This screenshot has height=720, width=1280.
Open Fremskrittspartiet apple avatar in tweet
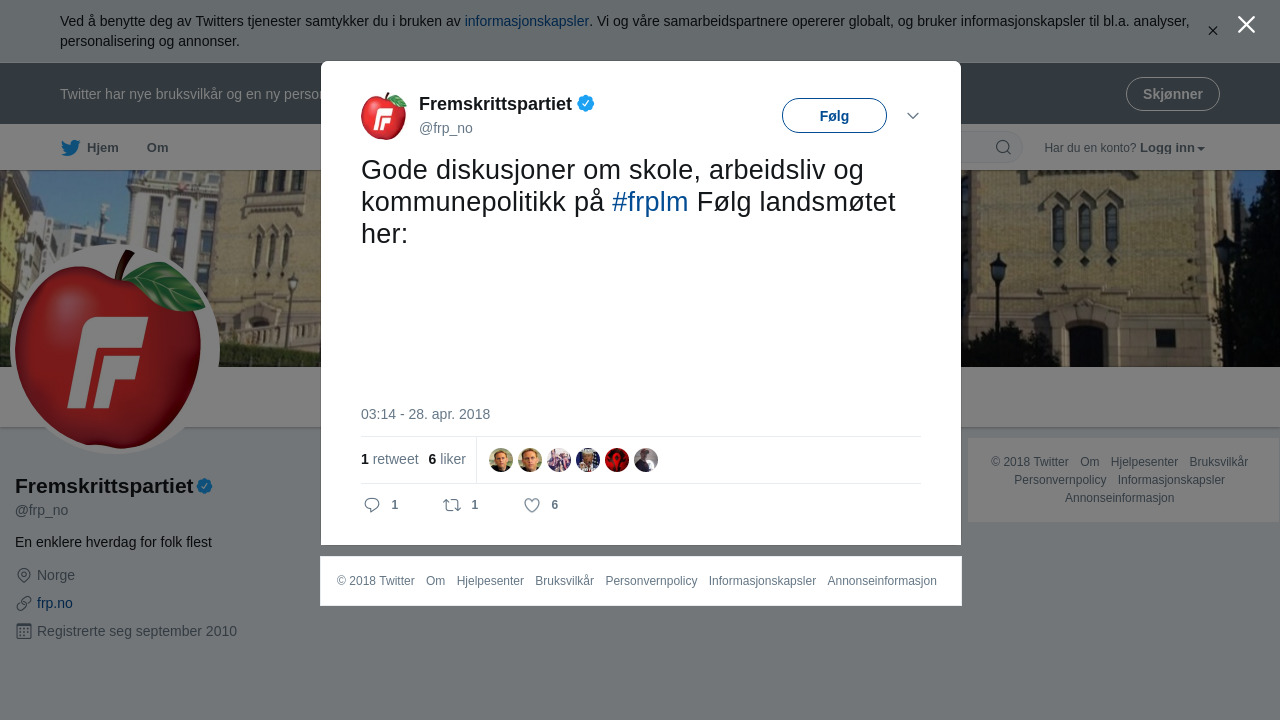point(384,116)
